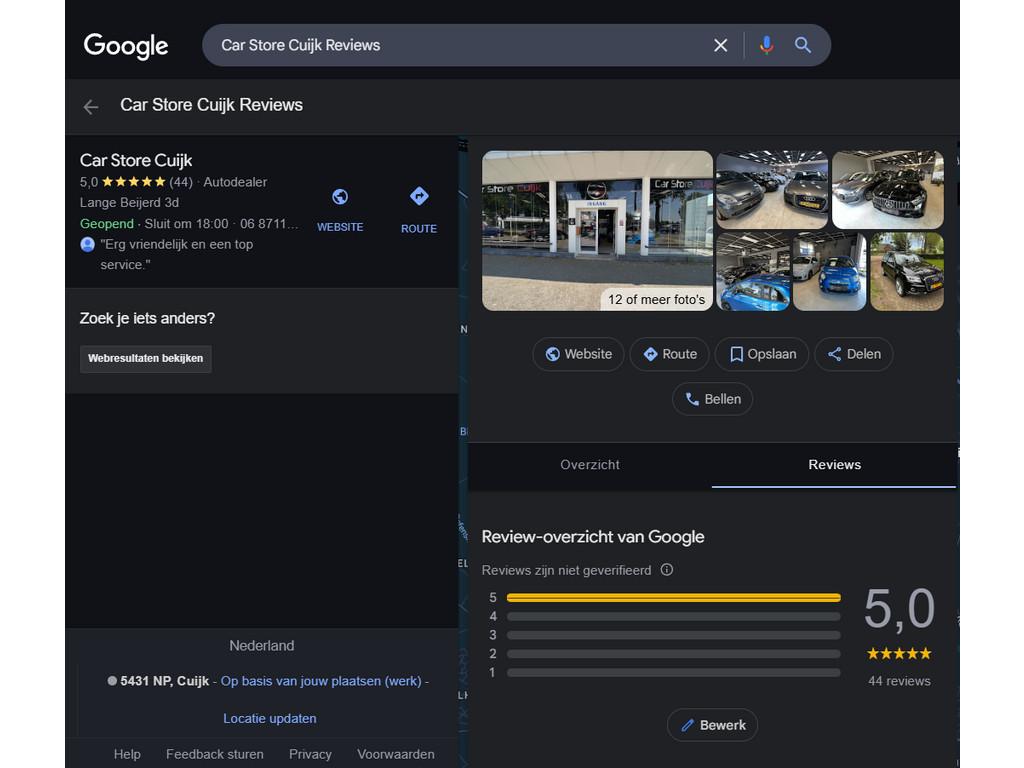Click the magnifying glass search icon
The image size is (1024, 768).
click(803, 45)
